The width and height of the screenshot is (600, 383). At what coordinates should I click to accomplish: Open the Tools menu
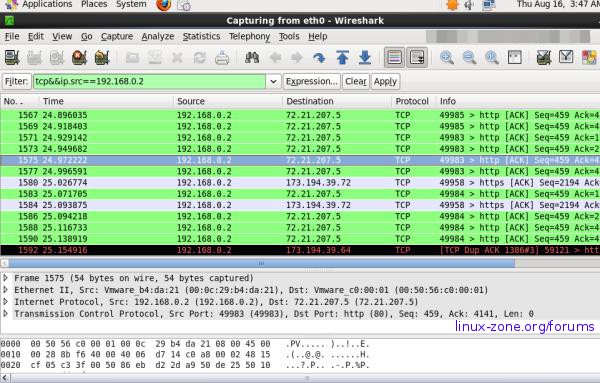[x=289, y=36]
